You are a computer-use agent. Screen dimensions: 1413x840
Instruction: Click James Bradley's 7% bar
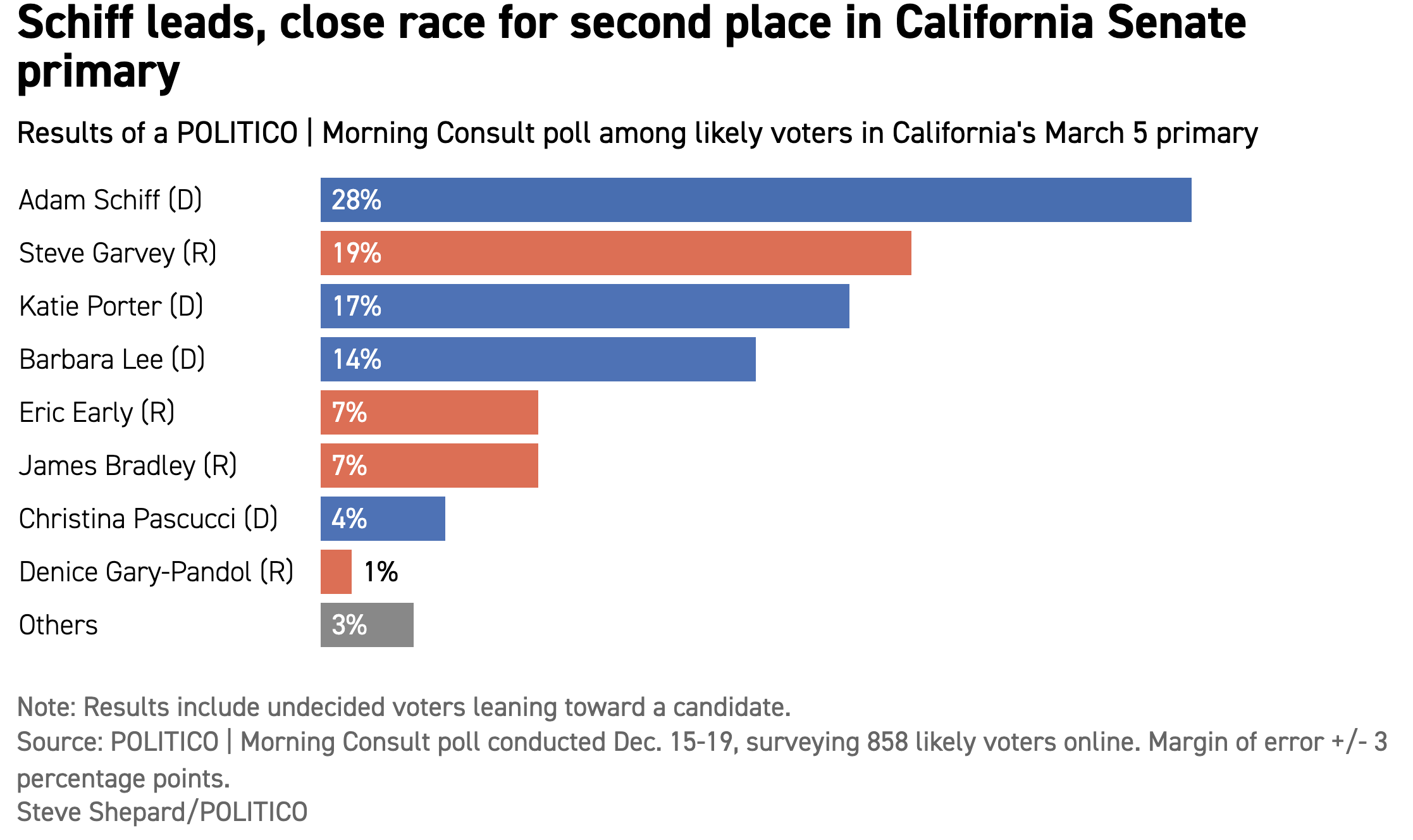429,466
